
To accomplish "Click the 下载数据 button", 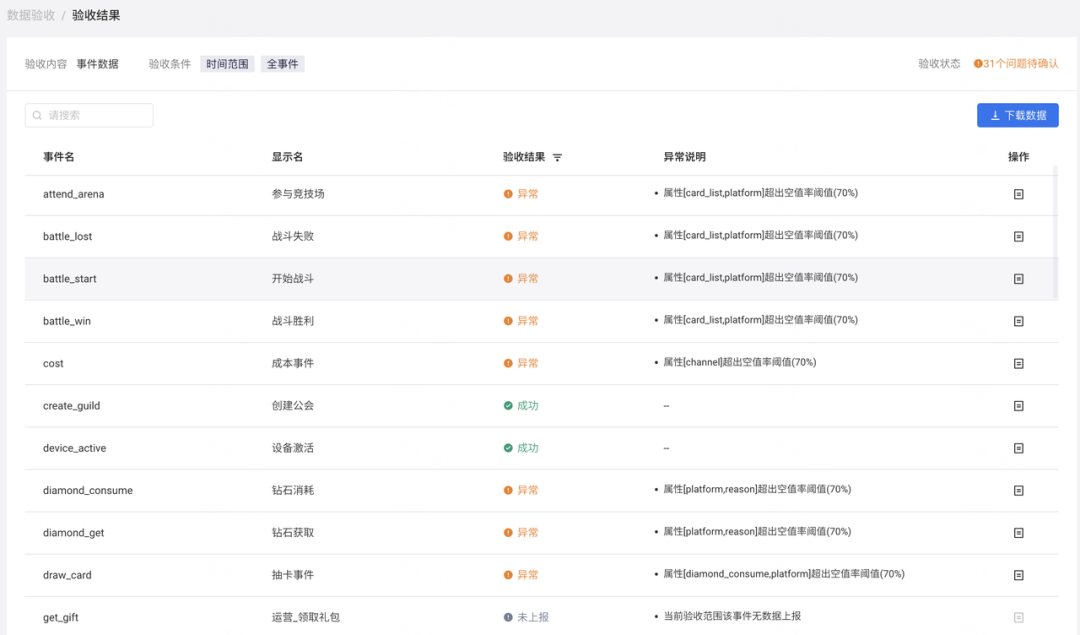I will [1018, 115].
